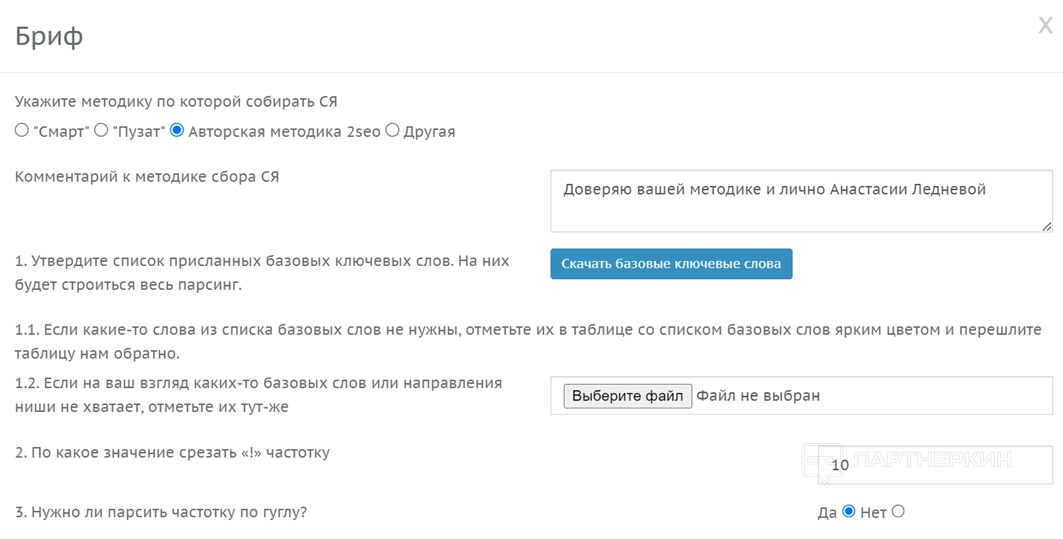Select the "Смарт" methodology radio button
This screenshot has height=539, width=1063.
click(x=22, y=130)
